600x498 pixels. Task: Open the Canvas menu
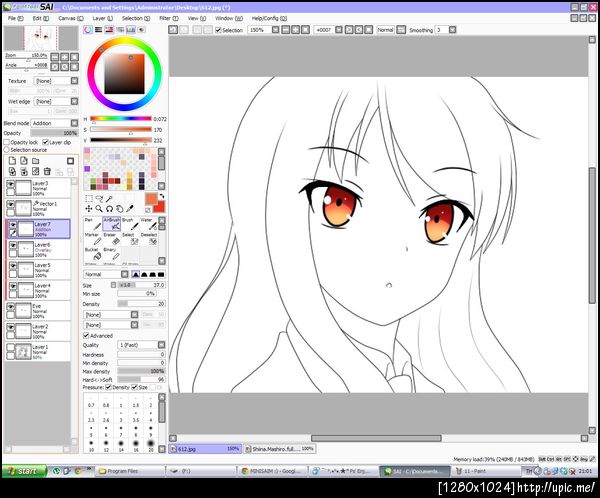click(x=70, y=18)
